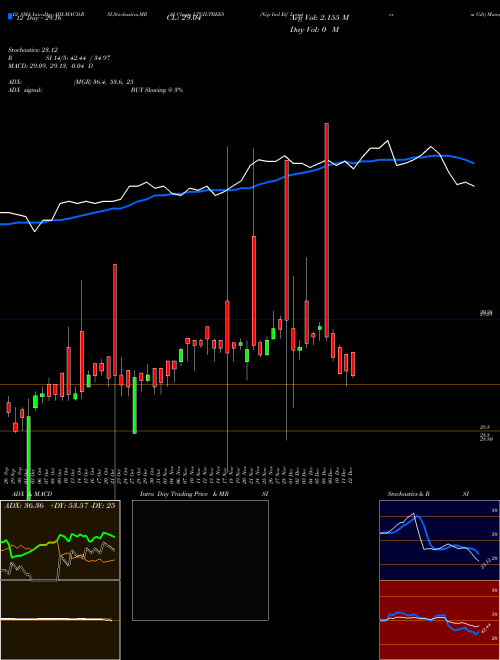The width and height of the screenshot is (500, 660).
Task: Select the 'Stochastics: 23.12' readout
Action: click(x=33, y=50)
